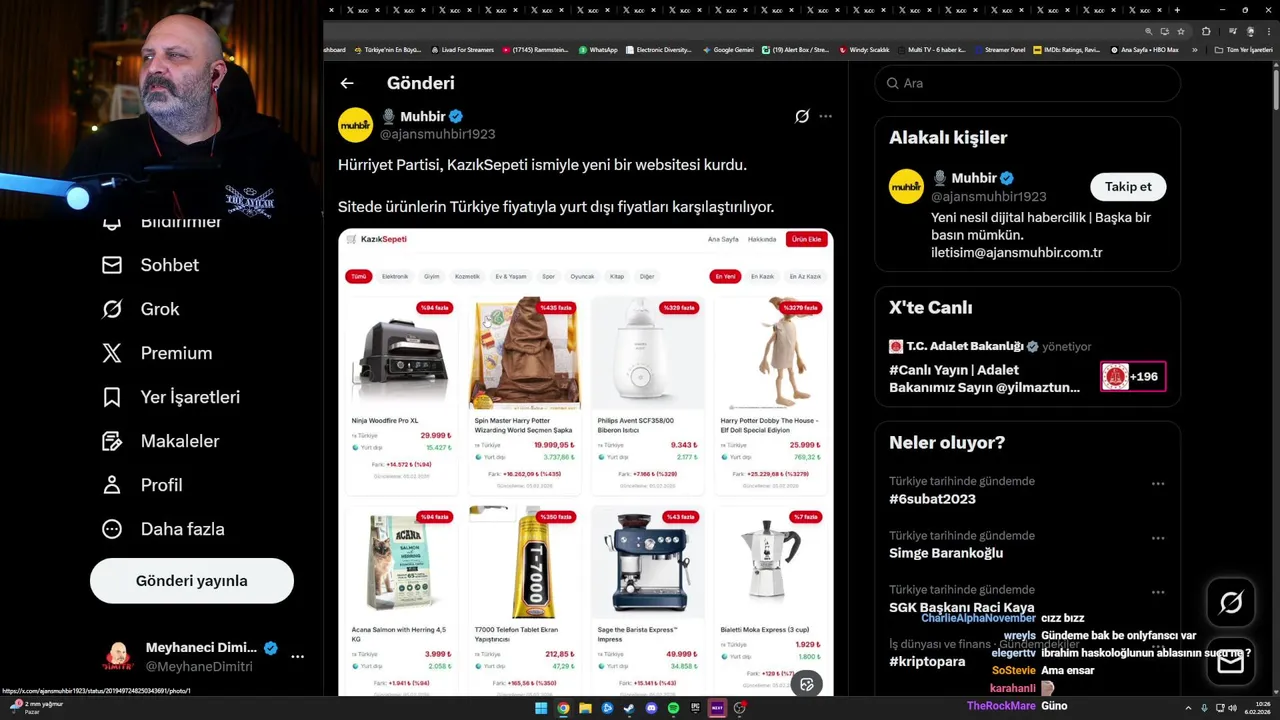
Task: Expand Daha fazla menu in the sidebar
Action: pos(163,529)
